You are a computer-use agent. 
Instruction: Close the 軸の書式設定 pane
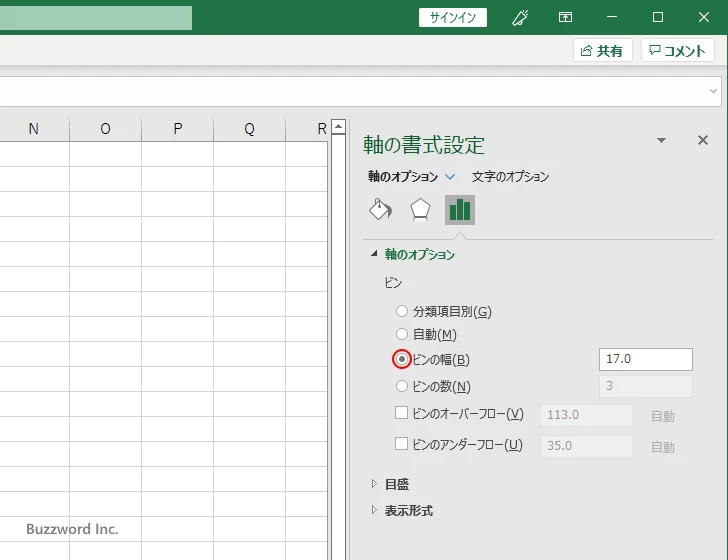coord(702,141)
